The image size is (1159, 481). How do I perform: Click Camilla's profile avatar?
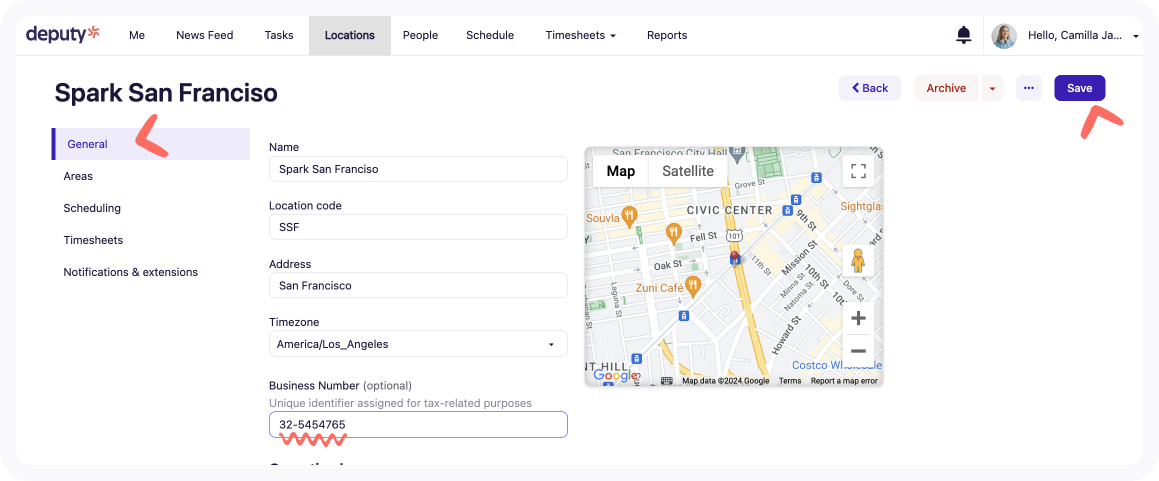click(x=1005, y=35)
